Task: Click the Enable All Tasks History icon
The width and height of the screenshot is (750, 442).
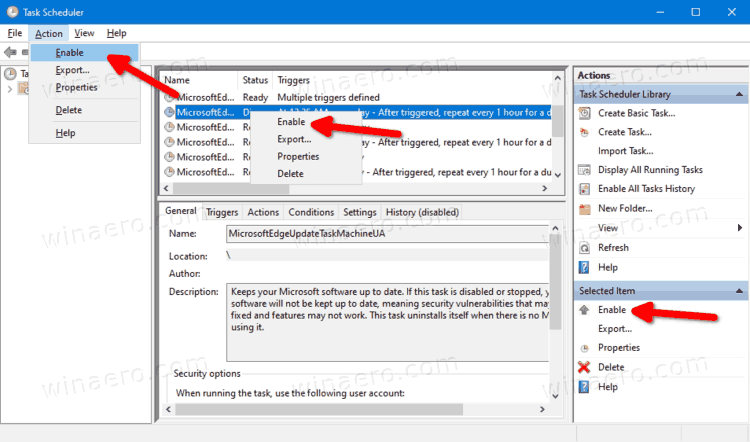Action: click(585, 189)
